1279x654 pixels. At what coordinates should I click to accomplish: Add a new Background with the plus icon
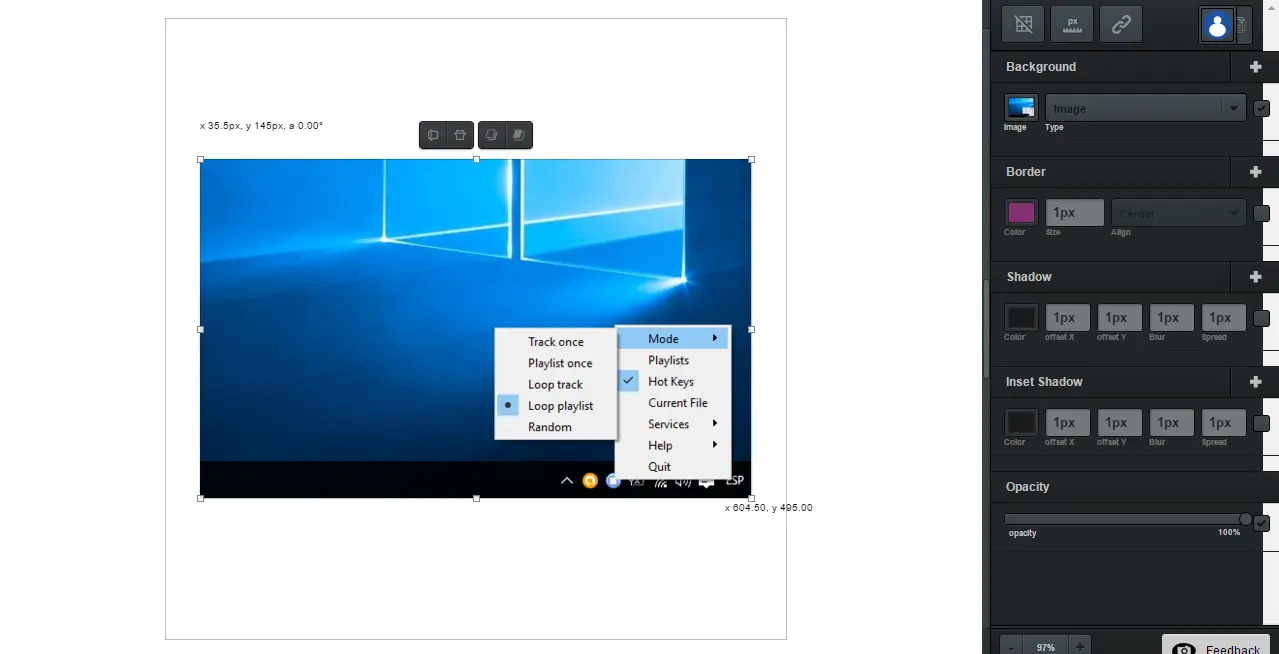tap(1255, 67)
